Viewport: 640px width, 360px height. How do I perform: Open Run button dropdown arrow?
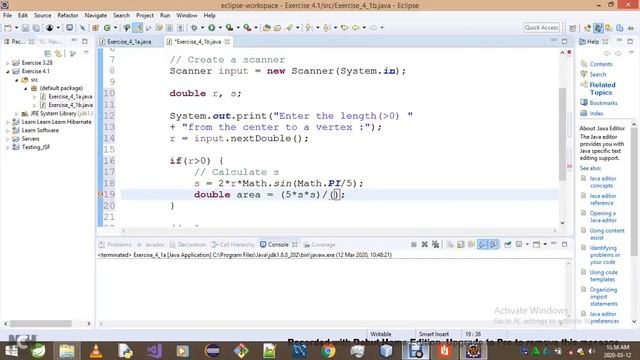click(x=220, y=28)
